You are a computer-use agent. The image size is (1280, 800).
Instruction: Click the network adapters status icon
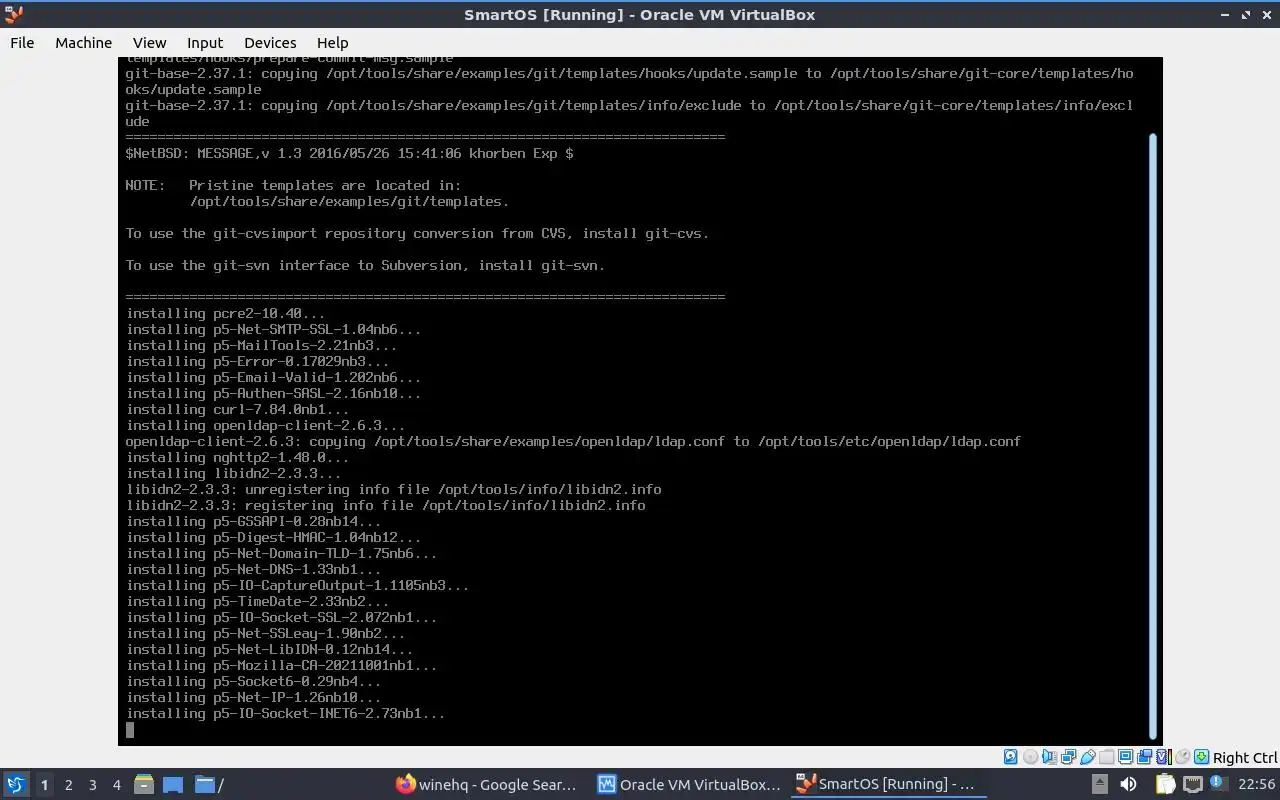click(1068, 757)
